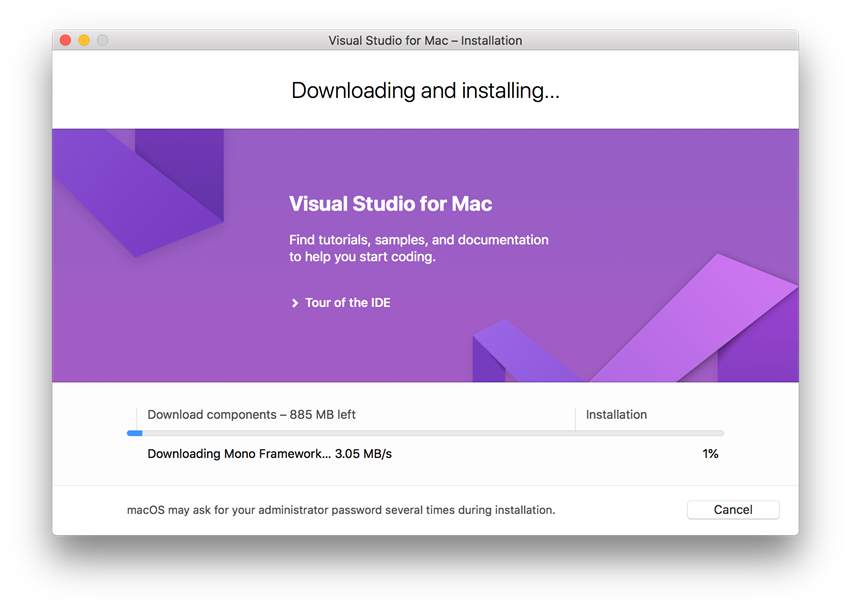Click the blue filled portion of the progress bar
This screenshot has width=851, height=610.
click(x=135, y=433)
